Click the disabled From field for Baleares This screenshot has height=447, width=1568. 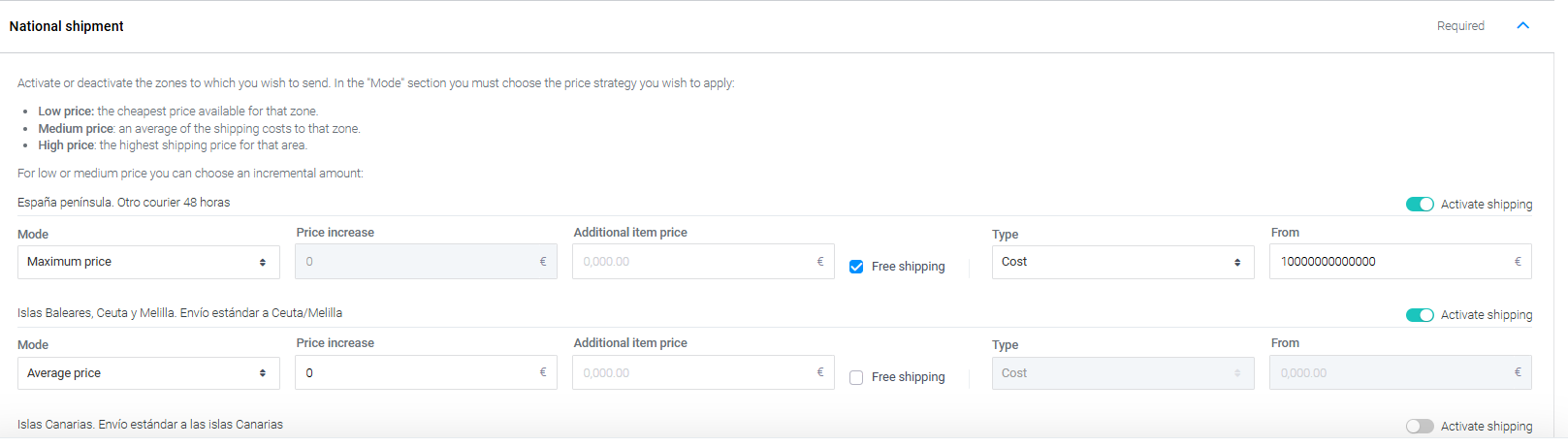coord(1392,373)
